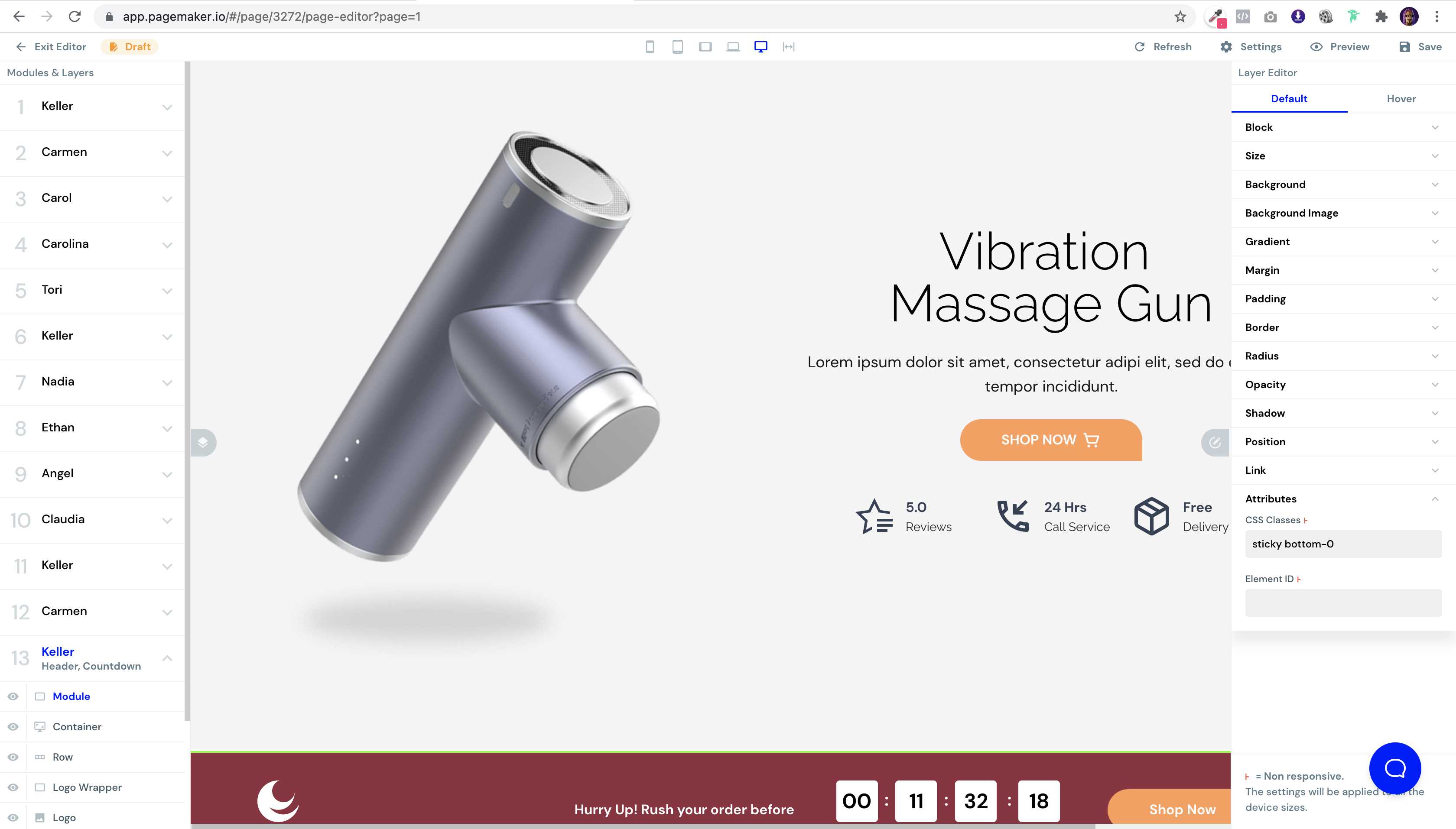Open the chat support bubble
Viewport: 1456px width, 829px height.
(x=1395, y=768)
